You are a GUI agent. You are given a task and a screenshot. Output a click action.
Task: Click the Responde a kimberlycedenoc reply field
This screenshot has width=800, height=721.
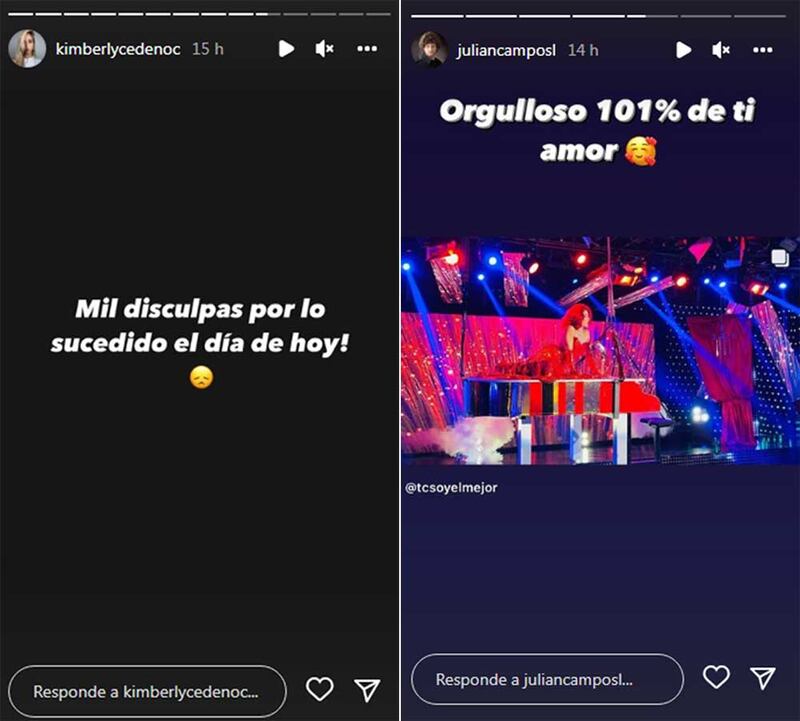click(147, 691)
